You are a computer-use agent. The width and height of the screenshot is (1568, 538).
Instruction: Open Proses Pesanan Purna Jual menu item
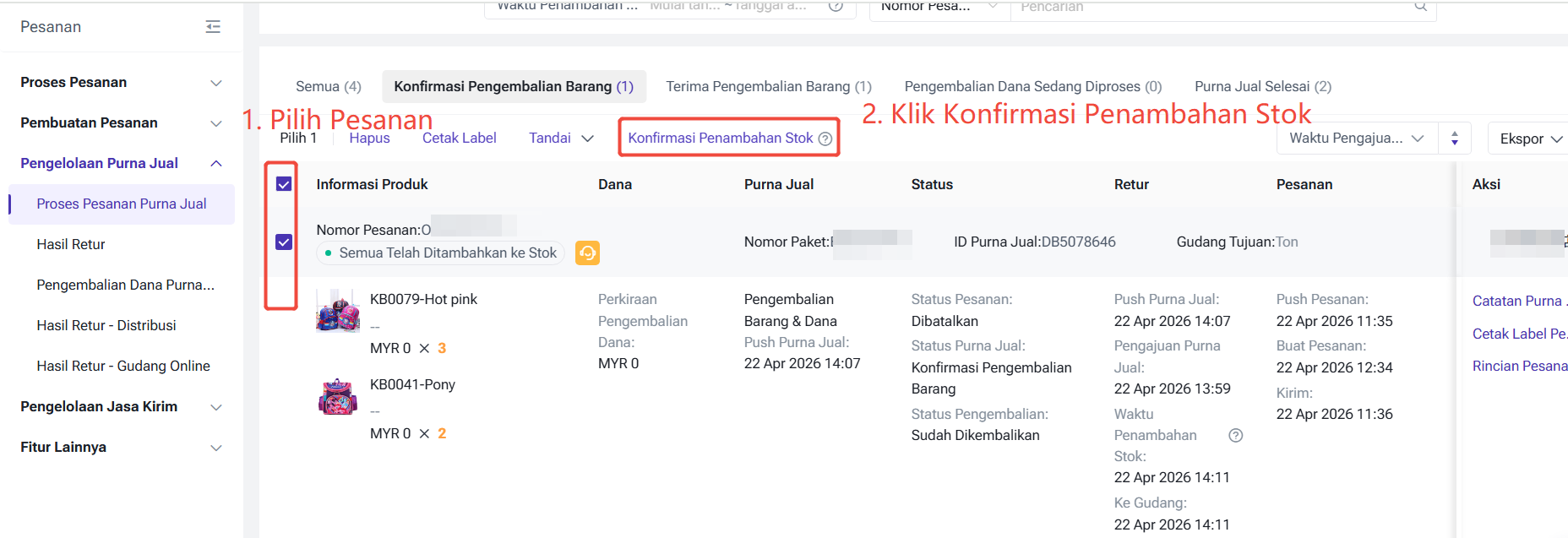click(122, 204)
